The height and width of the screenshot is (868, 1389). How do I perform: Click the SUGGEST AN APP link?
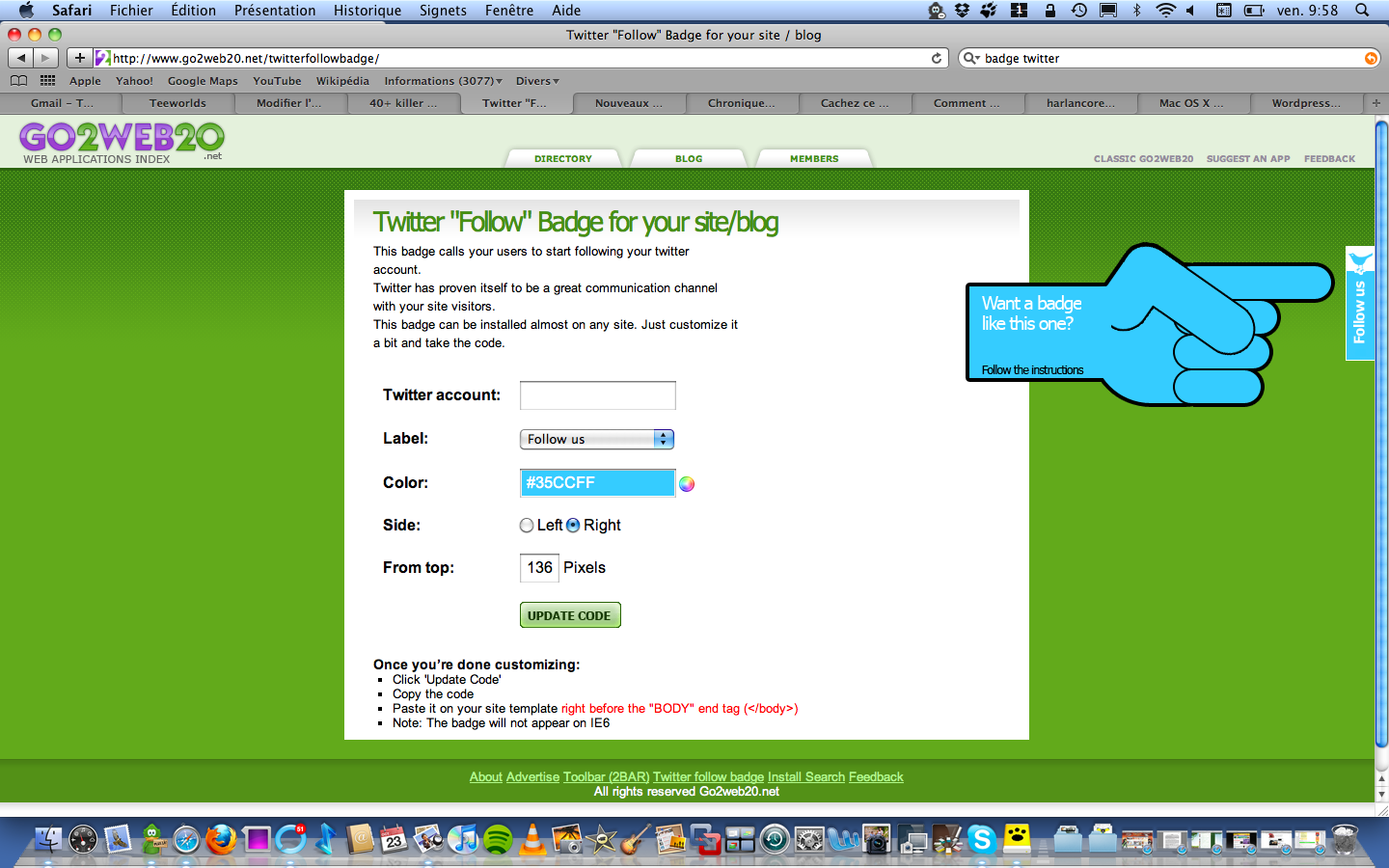tap(1248, 158)
